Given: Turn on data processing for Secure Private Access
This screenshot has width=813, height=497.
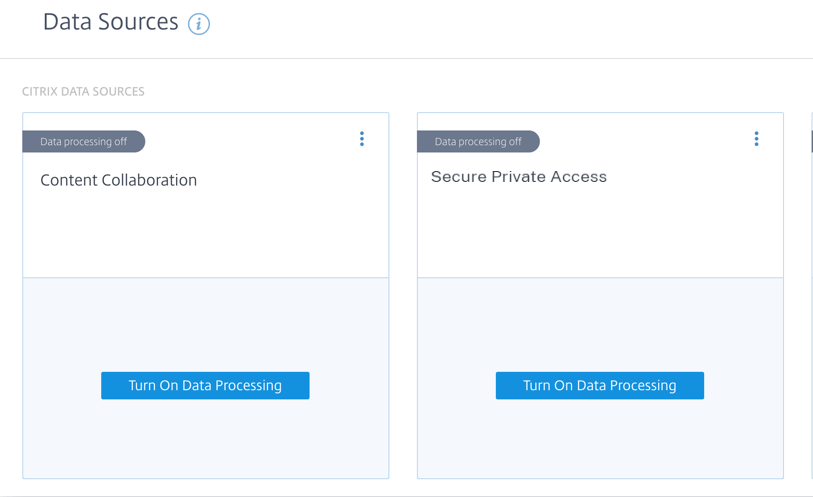Looking at the screenshot, I should [599, 385].
